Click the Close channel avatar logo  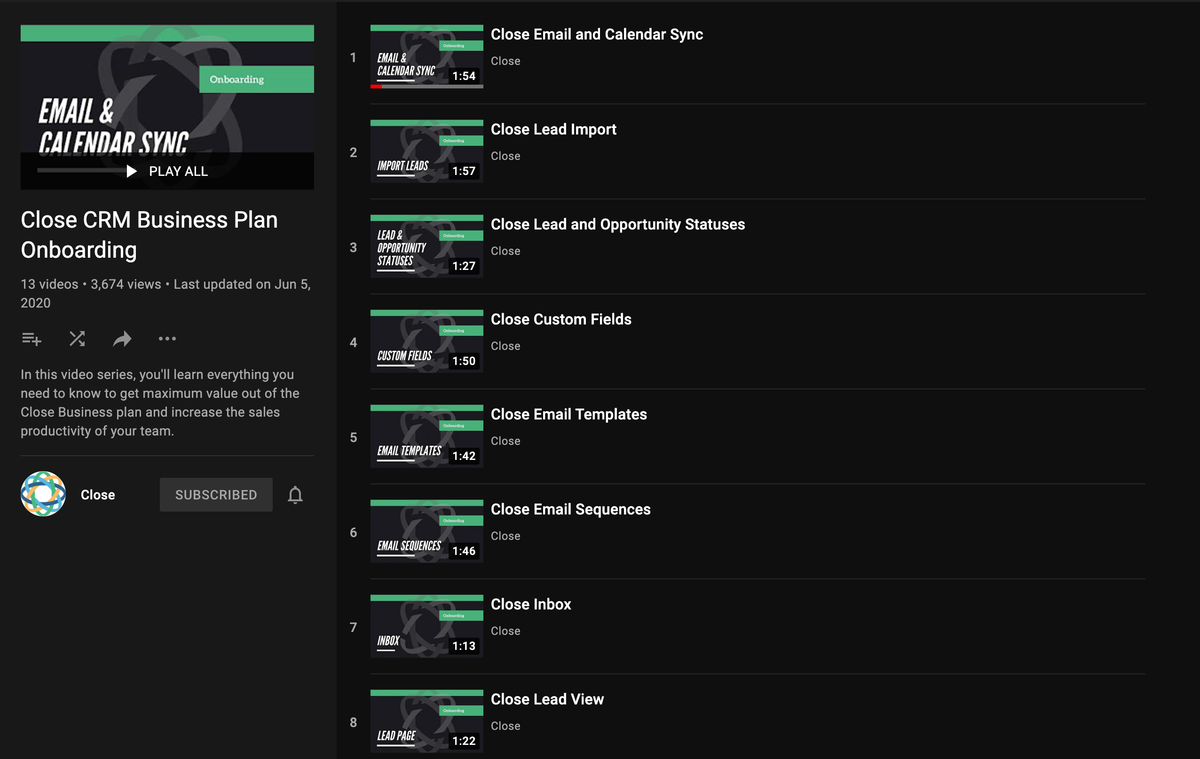(x=43, y=494)
